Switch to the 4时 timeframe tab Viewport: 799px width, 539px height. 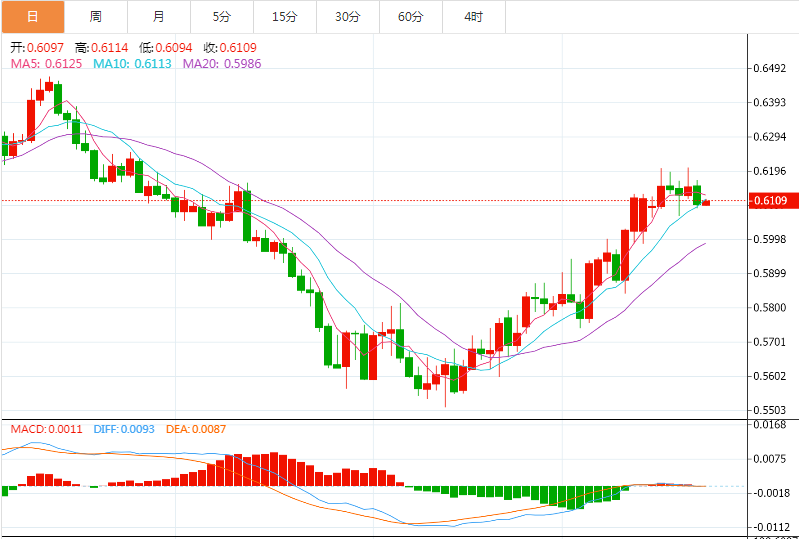coord(474,17)
